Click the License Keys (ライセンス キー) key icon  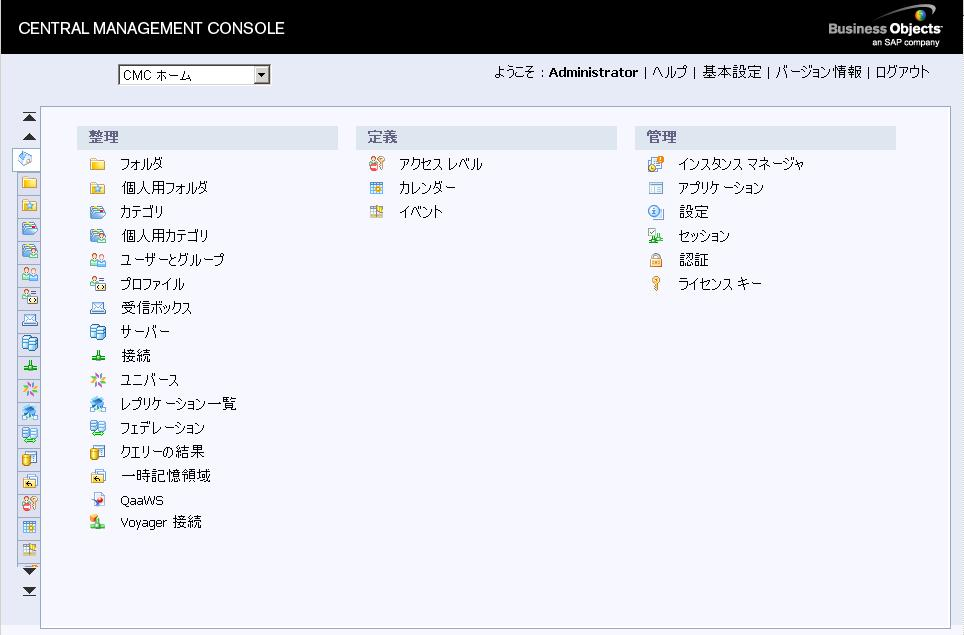click(655, 284)
